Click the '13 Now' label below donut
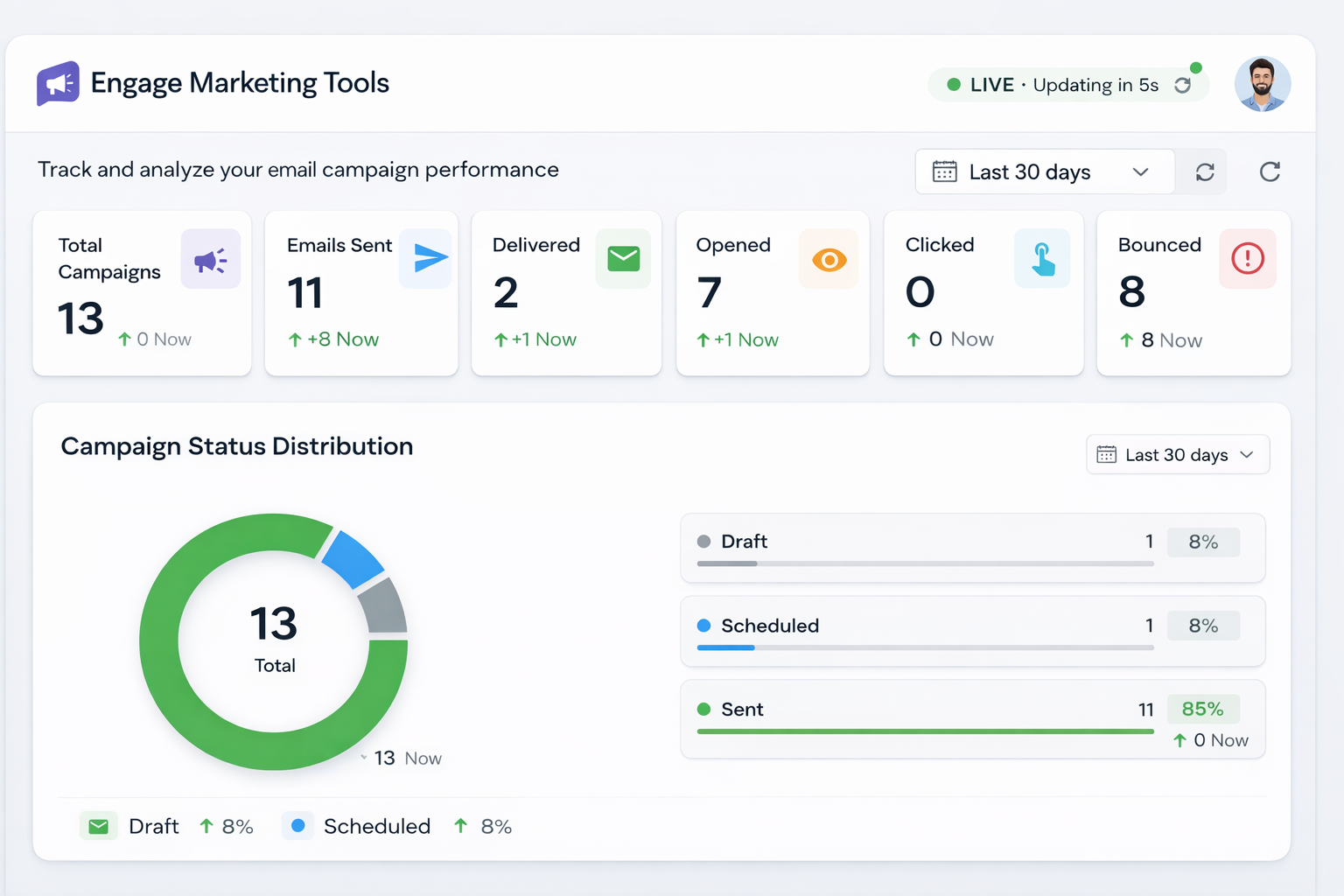The image size is (1344, 896). point(408,759)
